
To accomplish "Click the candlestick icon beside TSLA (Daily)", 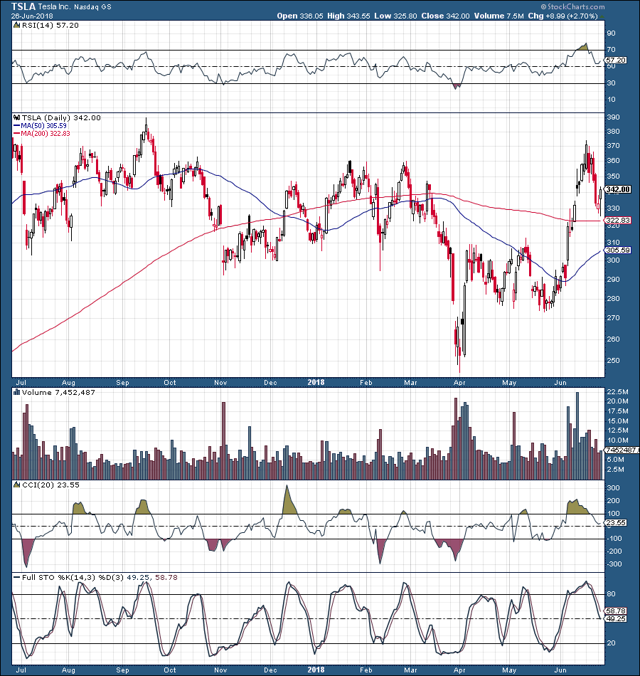I will click(17, 117).
